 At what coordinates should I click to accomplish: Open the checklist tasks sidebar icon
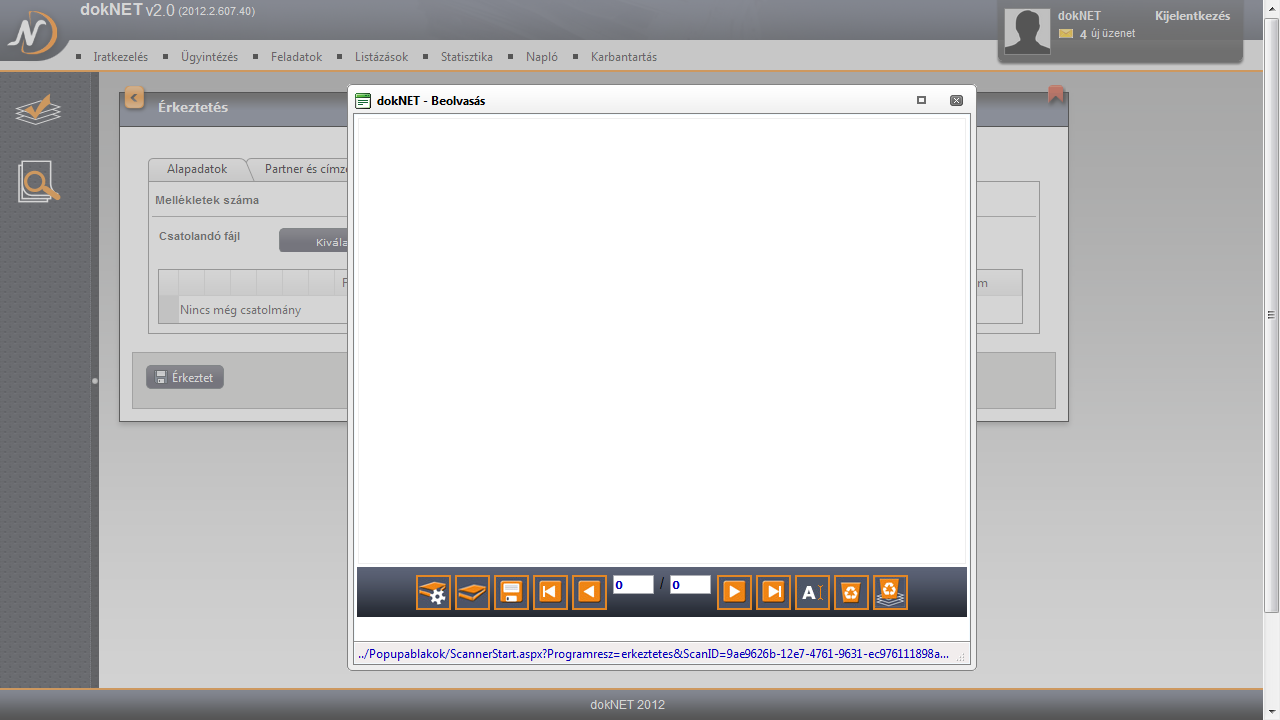pyautogui.click(x=38, y=109)
